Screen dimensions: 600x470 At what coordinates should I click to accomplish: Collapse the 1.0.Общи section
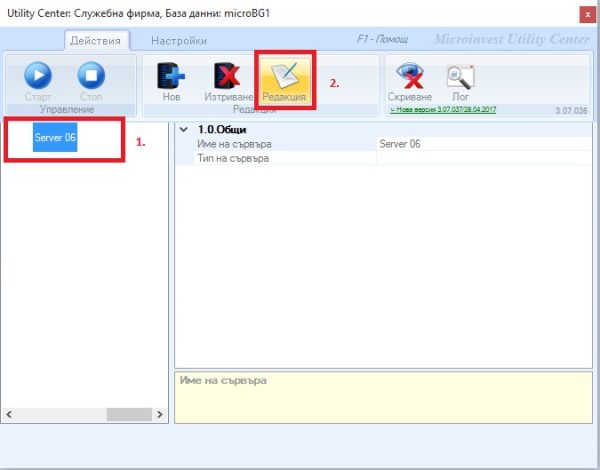184,130
